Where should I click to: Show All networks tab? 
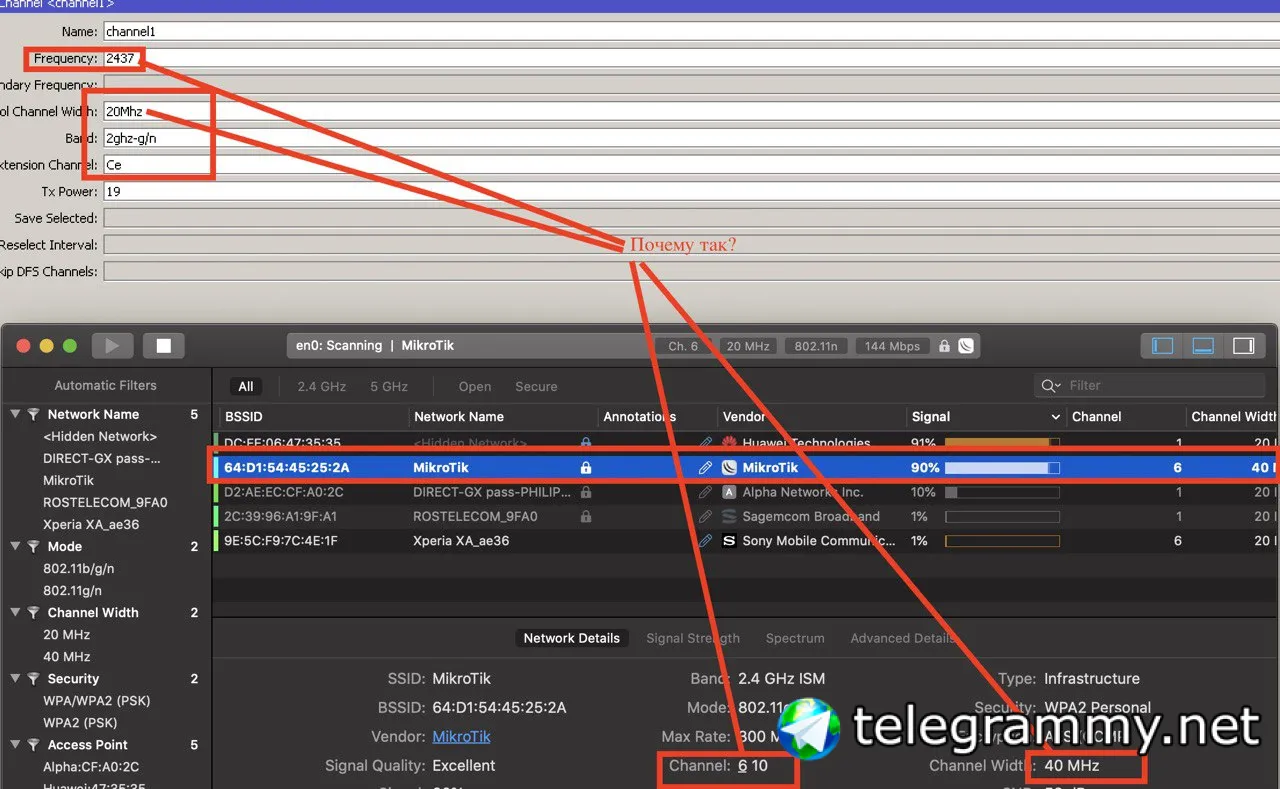tap(246, 387)
